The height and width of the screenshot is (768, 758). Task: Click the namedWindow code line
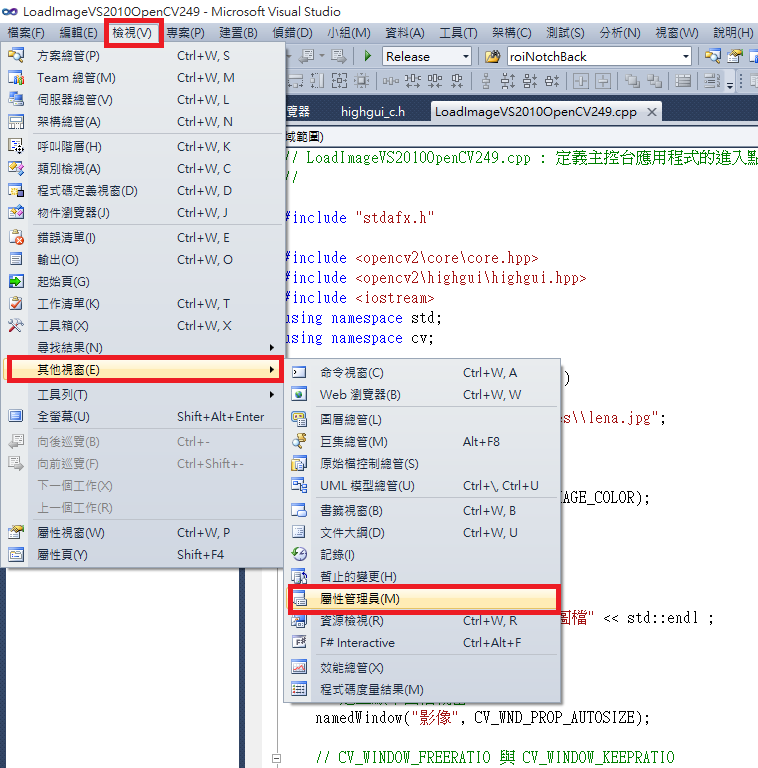(x=483, y=718)
